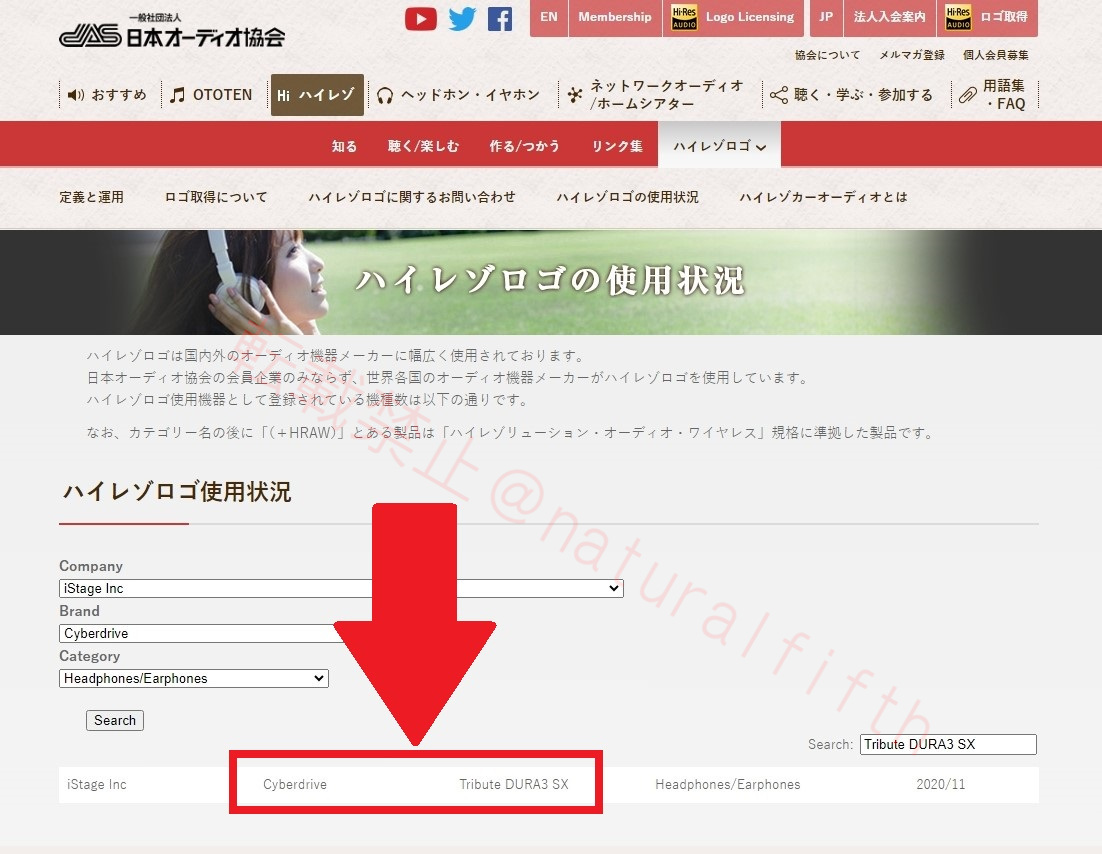Open the YouTube channel icon
The image size is (1102, 854).
point(420,19)
